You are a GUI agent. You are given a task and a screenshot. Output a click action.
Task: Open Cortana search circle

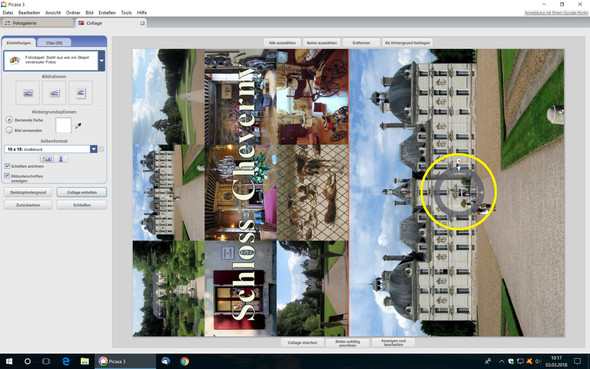(27, 361)
